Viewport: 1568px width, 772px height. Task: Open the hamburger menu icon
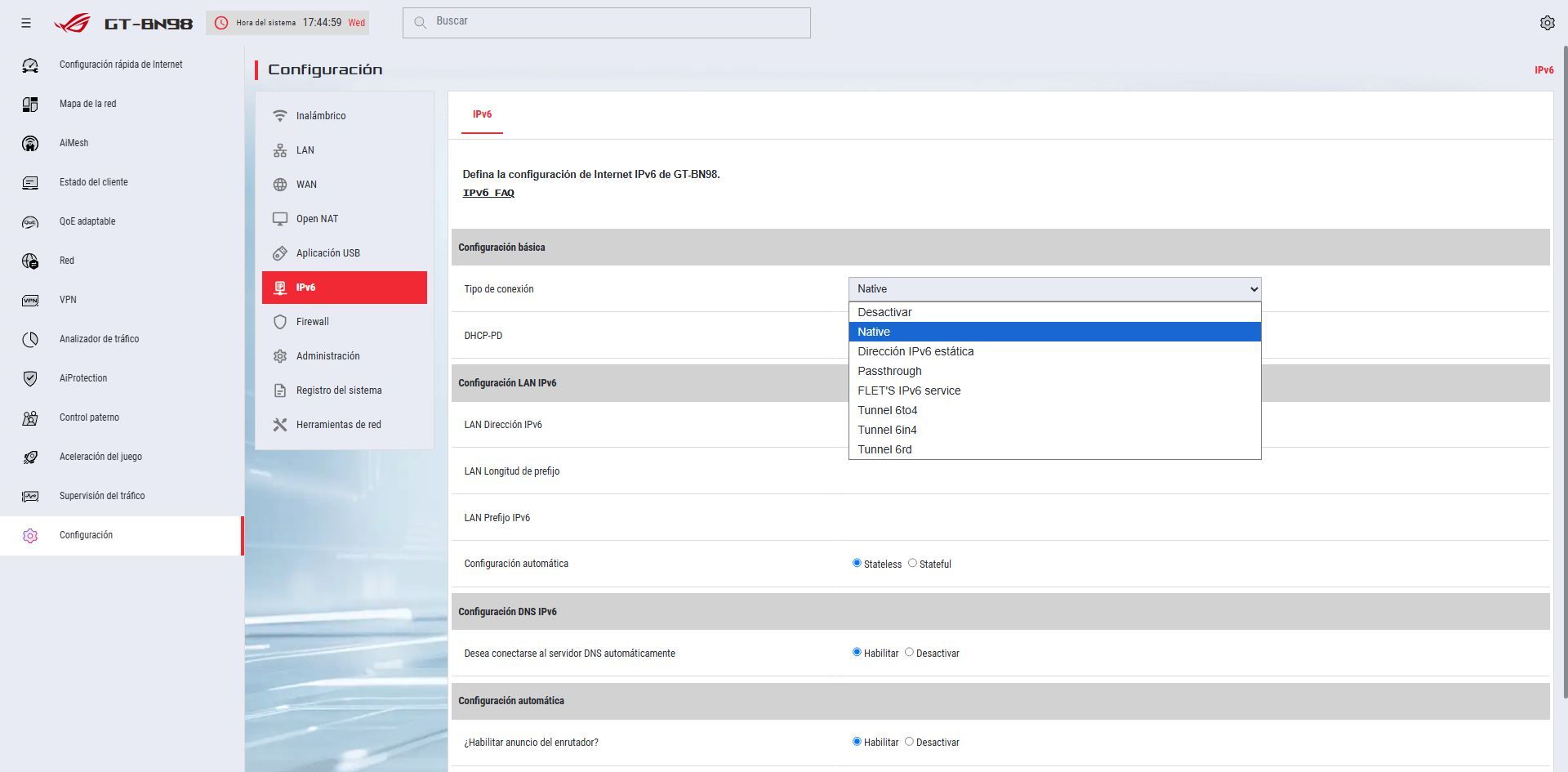tap(26, 23)
